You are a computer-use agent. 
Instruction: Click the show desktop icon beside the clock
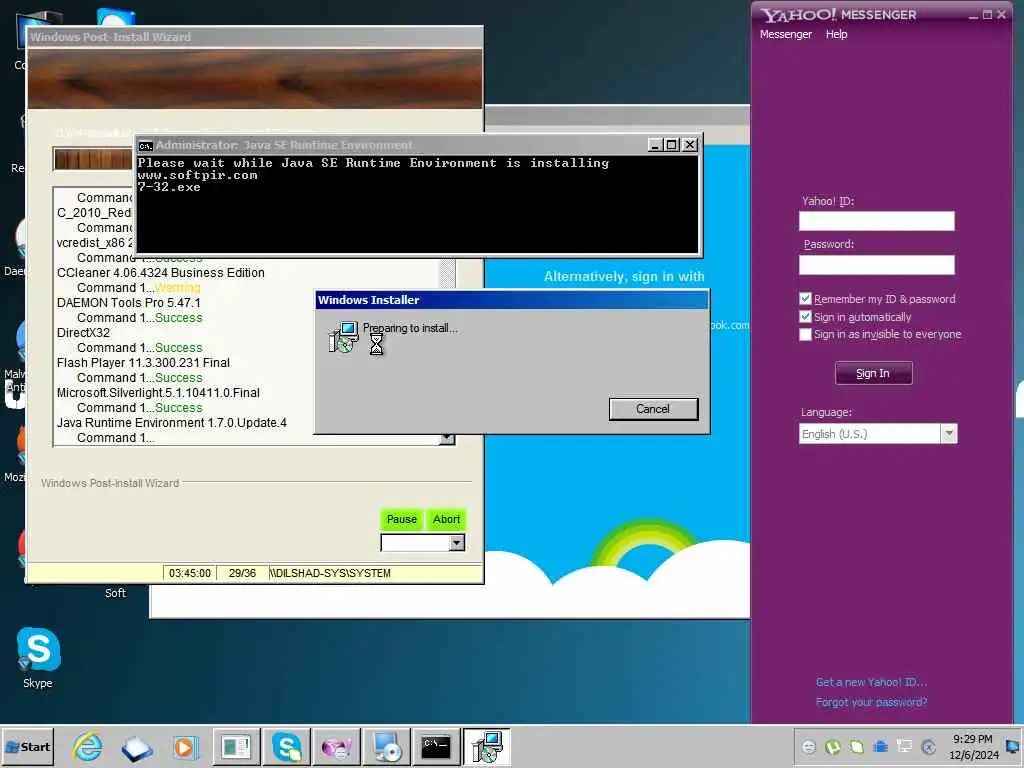[x=1015, y=746]
